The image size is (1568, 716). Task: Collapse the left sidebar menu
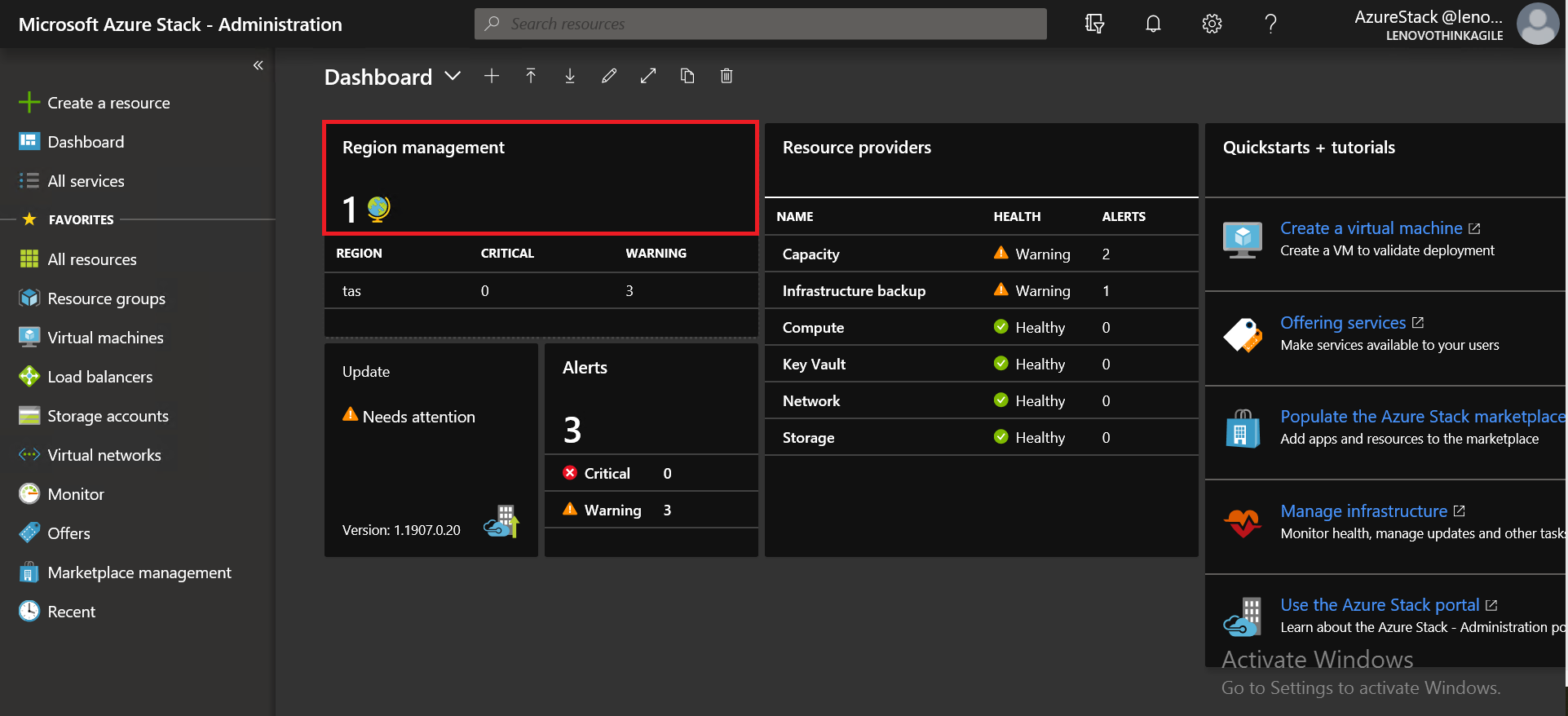[258, 65]
